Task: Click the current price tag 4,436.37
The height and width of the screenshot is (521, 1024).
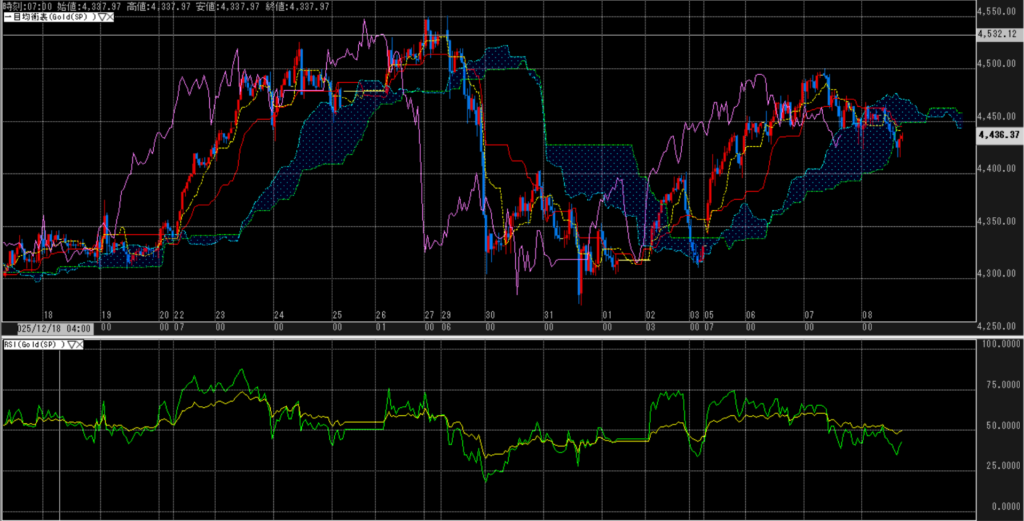Action: [x=999, y=134]
